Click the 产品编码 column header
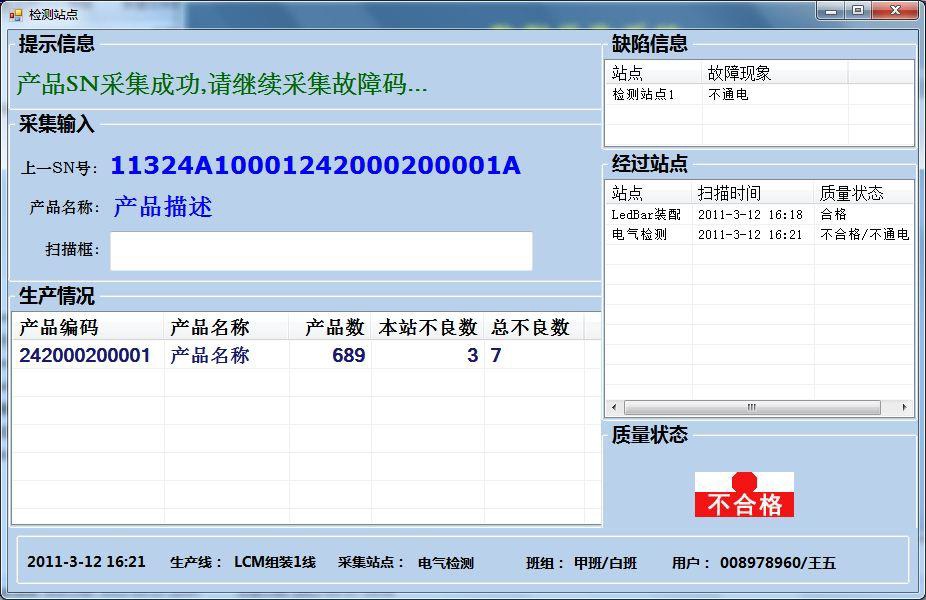This screenshot has height=600, width=926. (x=88, y=327)
